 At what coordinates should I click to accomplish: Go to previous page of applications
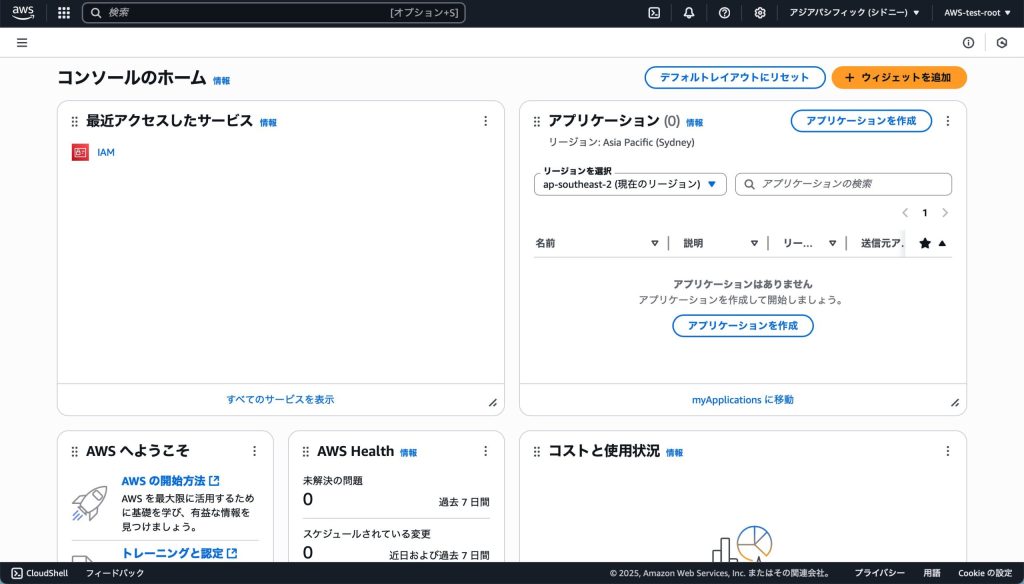click(x=905, y=213)
